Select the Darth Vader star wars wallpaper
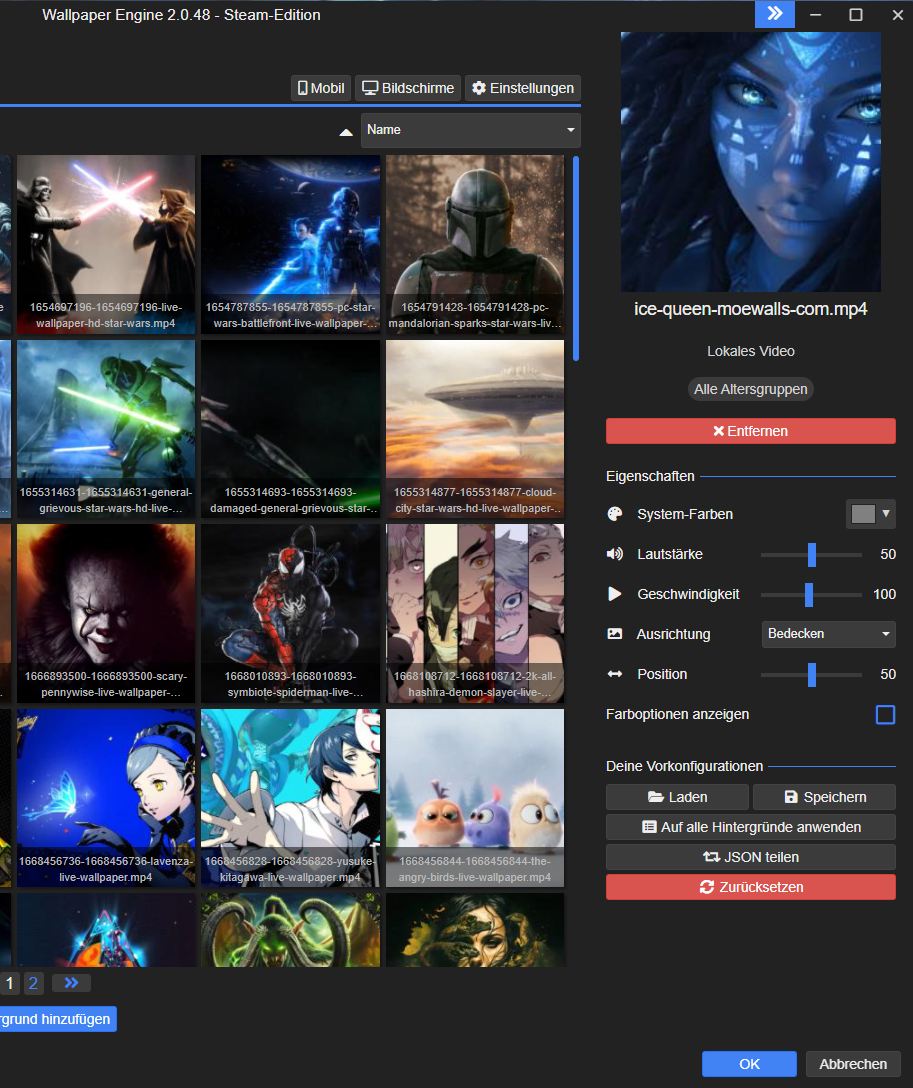Image resolution: width=913 pixels, height=1088 pixels. coord(106,244)
